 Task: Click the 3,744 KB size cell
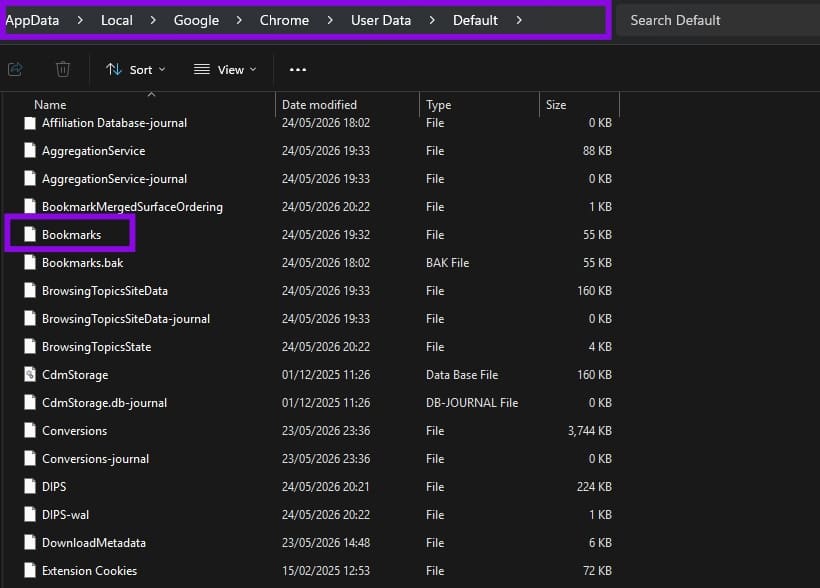tap(589, 431)
